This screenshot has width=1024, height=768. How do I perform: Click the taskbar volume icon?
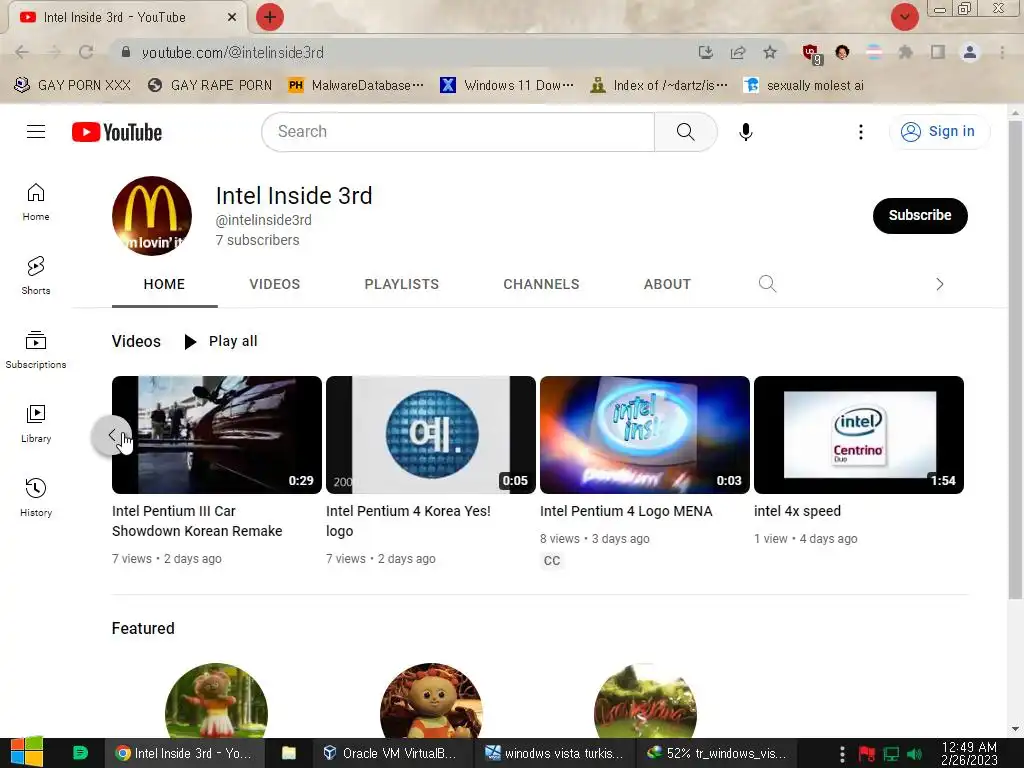click(914, 754)
